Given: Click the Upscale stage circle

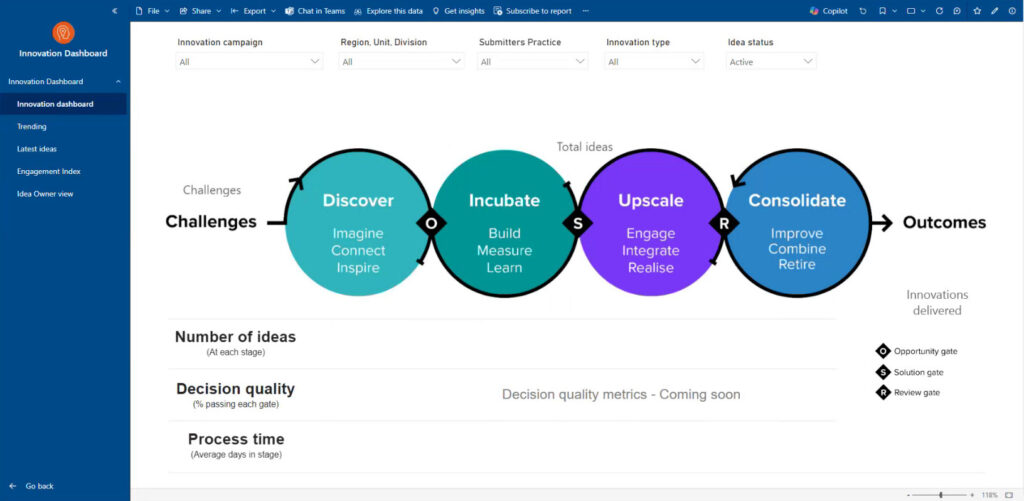Looking at the screenshot, I should (650, 223).
